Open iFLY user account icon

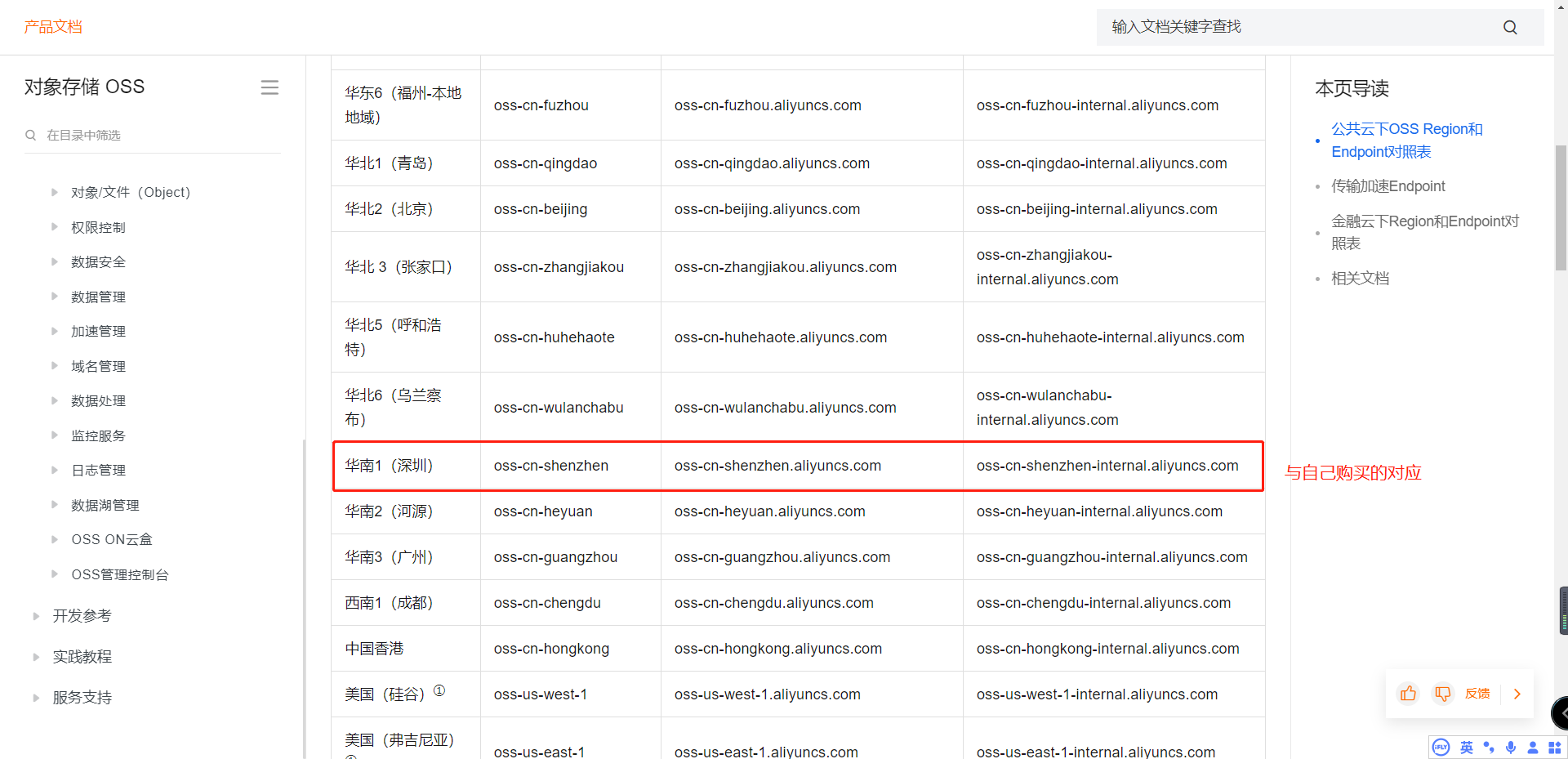point(1533,748)
